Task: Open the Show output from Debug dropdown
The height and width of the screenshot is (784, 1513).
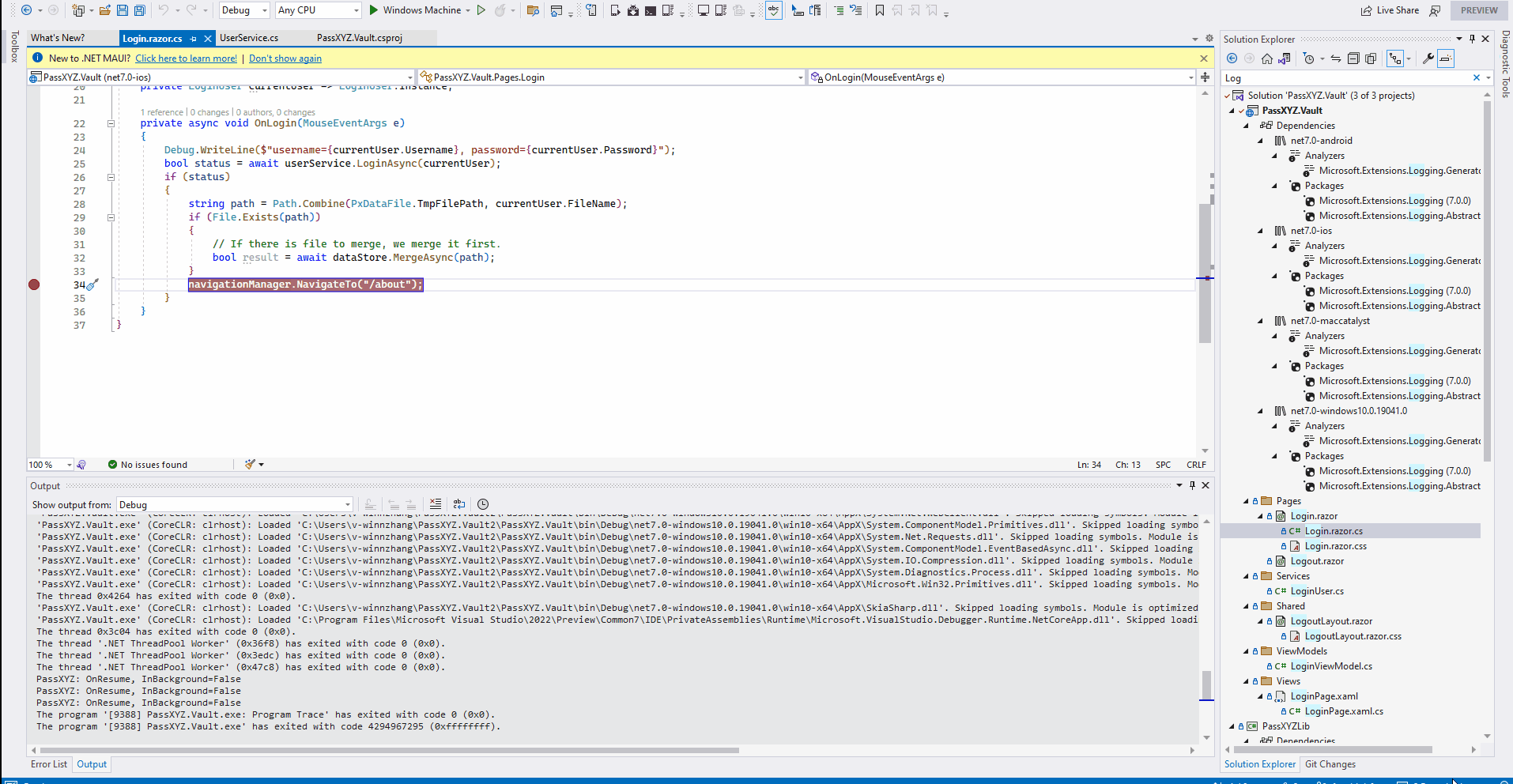Action: pyautogui.click(x=348, y=504)
